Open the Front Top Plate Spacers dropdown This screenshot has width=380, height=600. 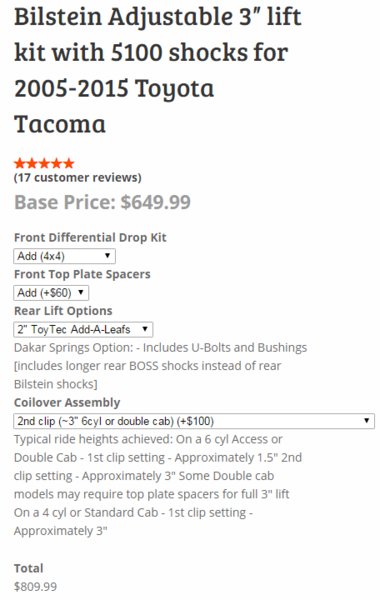point(51,293)
